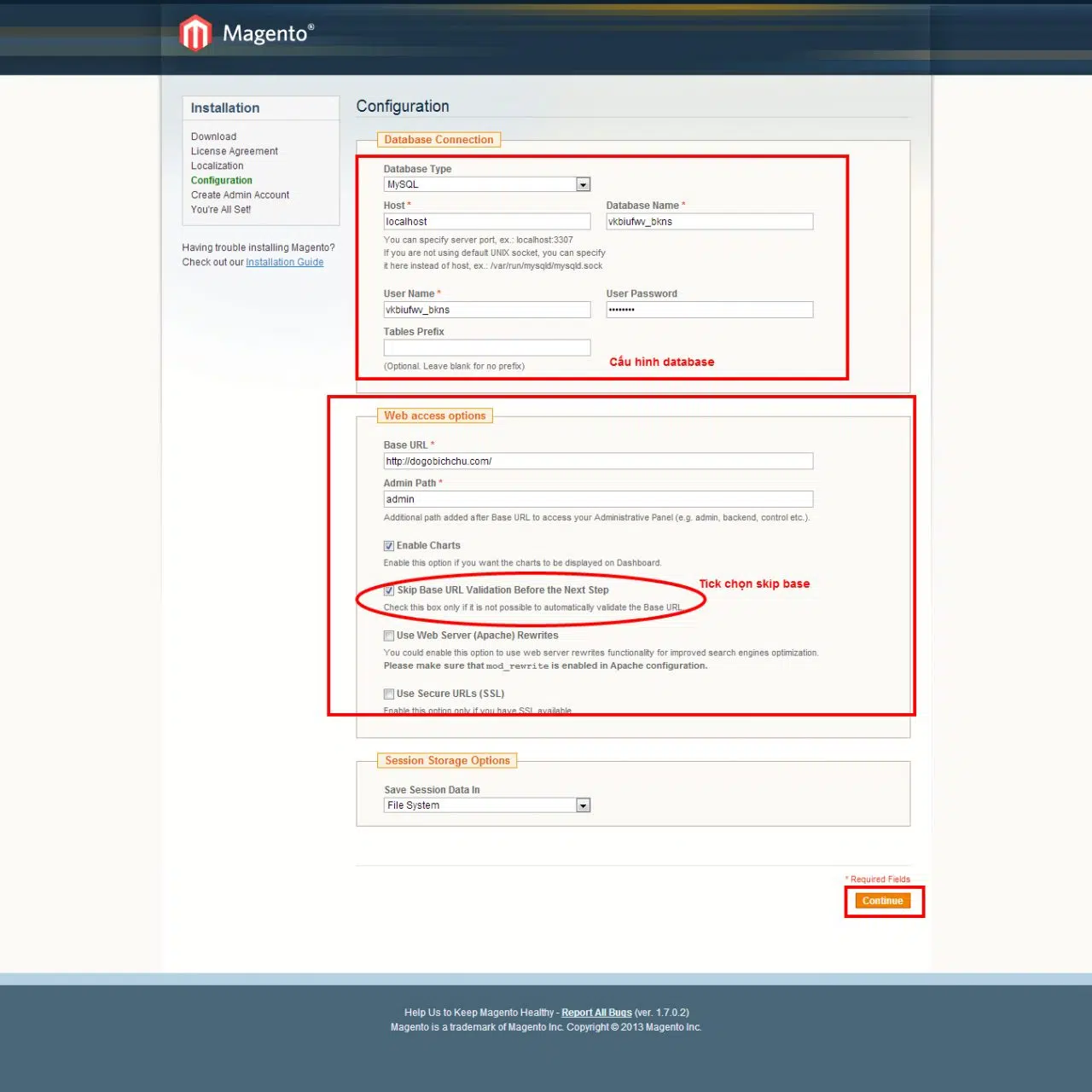Viewport: 1092px width, 1092px height.
Task: Click the User Name input field
Action: pos(486,310)
